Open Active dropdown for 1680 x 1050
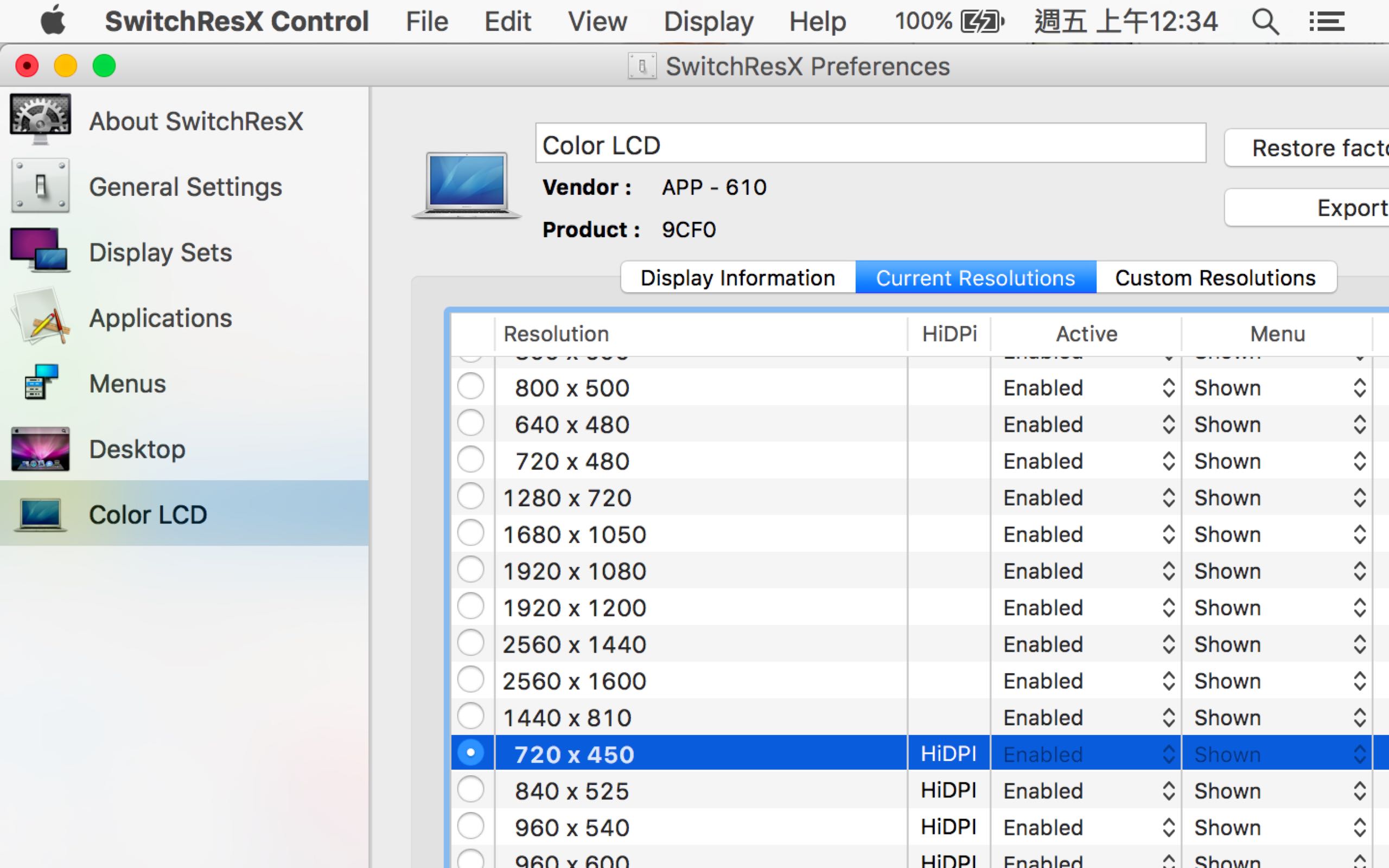The width and height of the screenshot is (1389, 868). pyautogui.click(x=1086, y=535)
